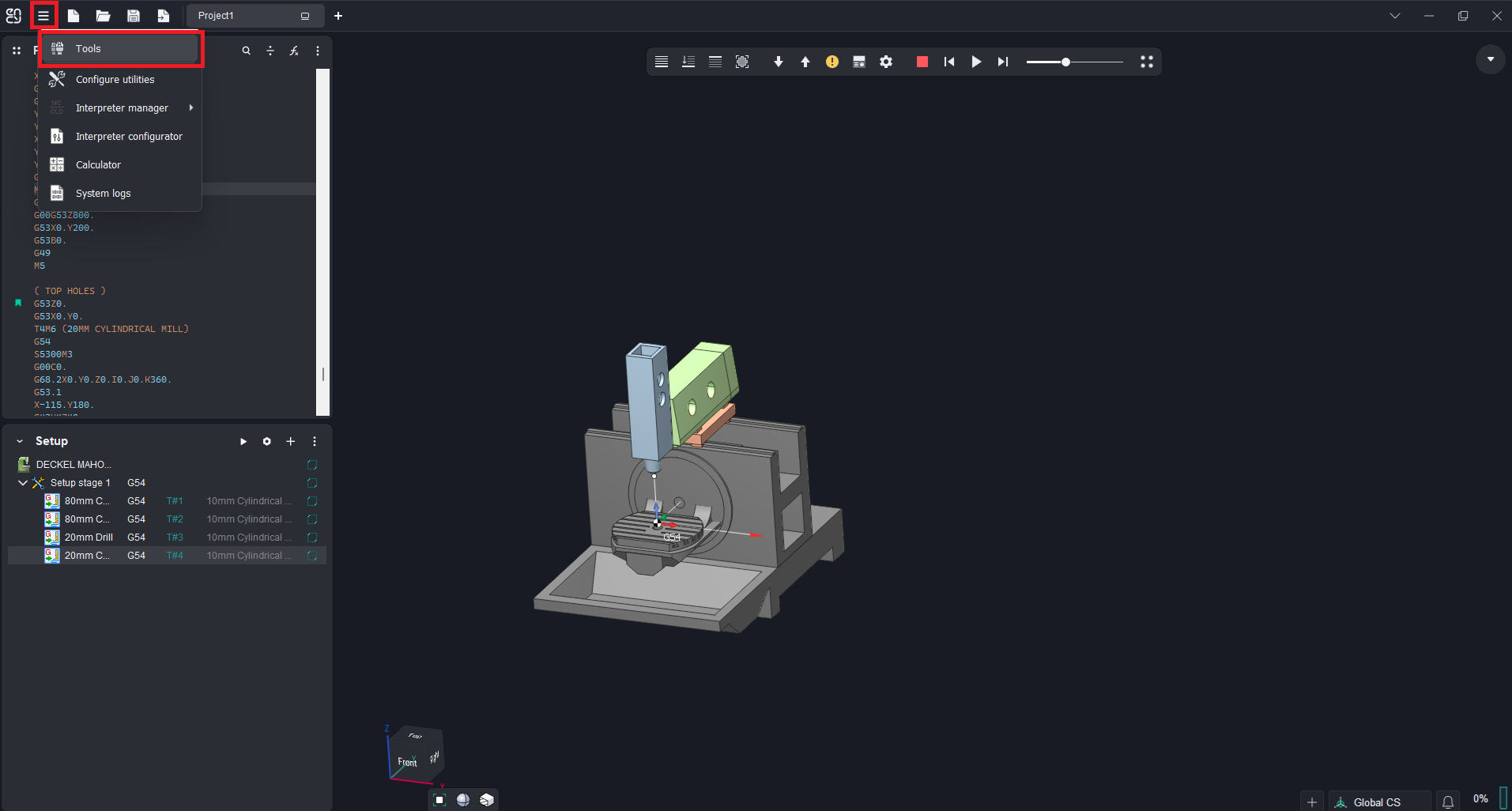Toggle the checkbox on the Setup stage 1 row
Image resolution: width=1512 pixels, height=811 pixels.
tap(312, 483)
